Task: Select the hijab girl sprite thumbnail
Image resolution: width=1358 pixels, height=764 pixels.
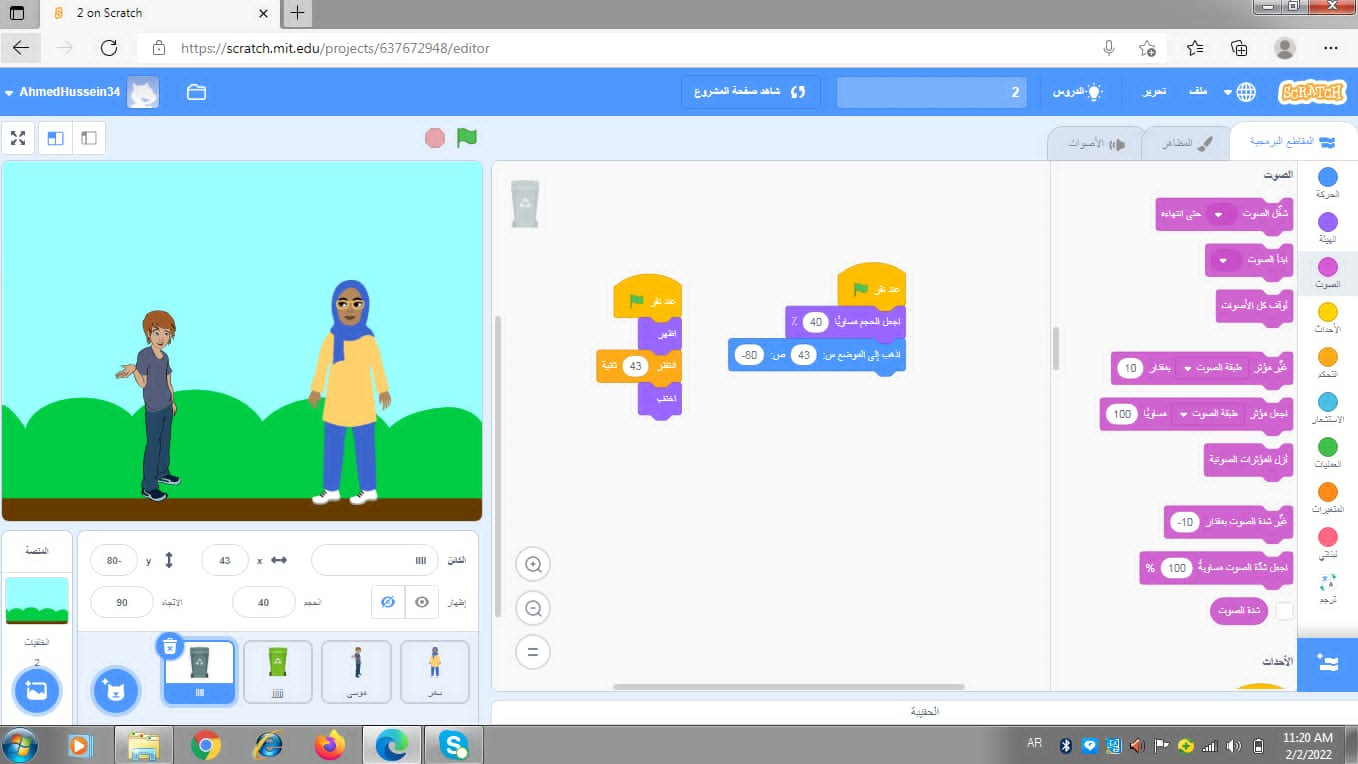Action: click(435, 672)
